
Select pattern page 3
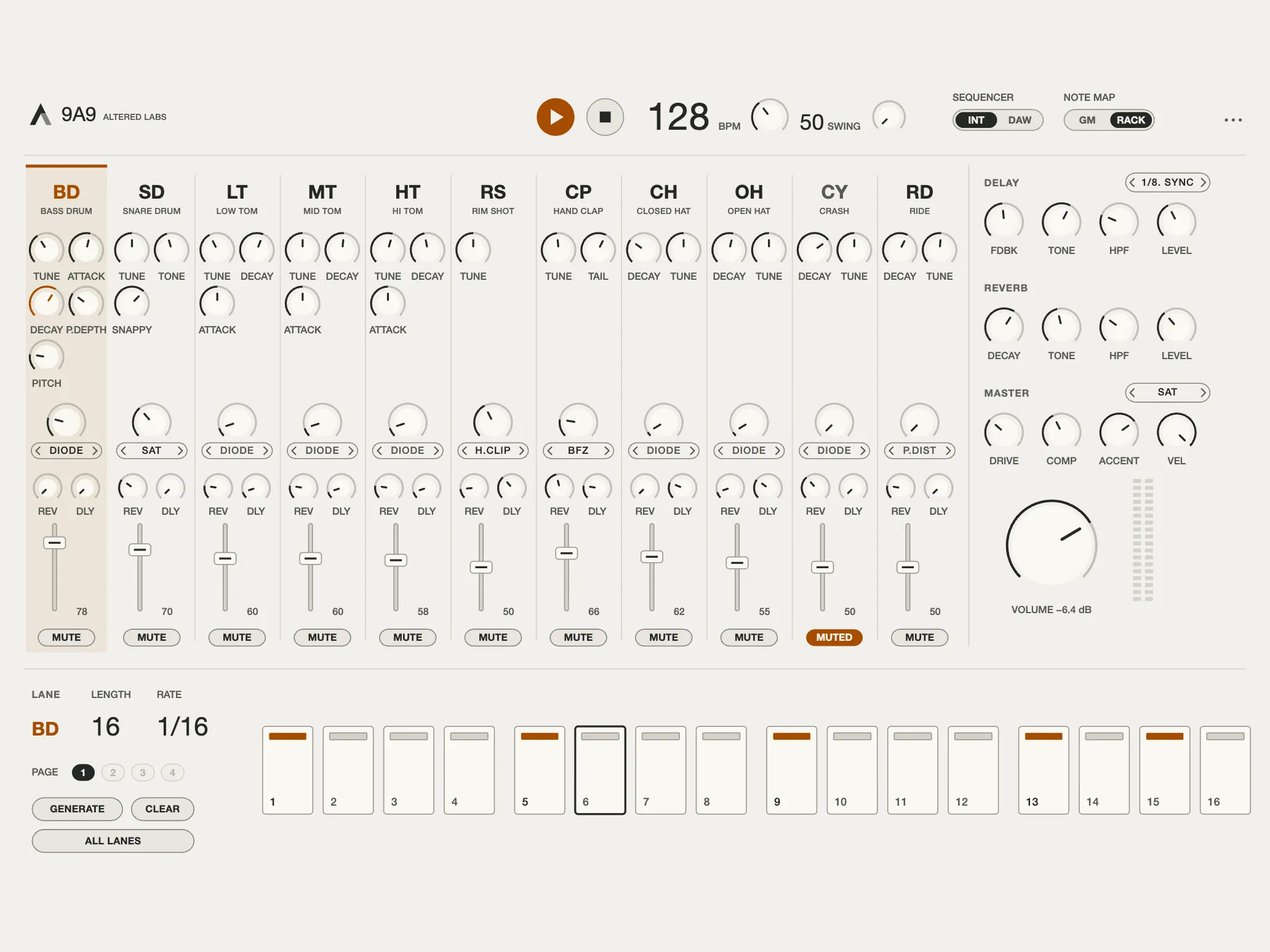[x=143, y=772]
